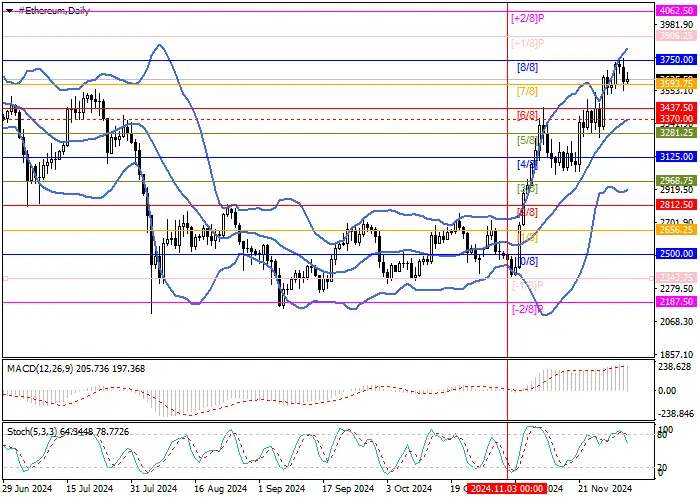Screen dimensions: 700x500
Task: Click the [8/8] Murrey level label
Action: point(527,67)
